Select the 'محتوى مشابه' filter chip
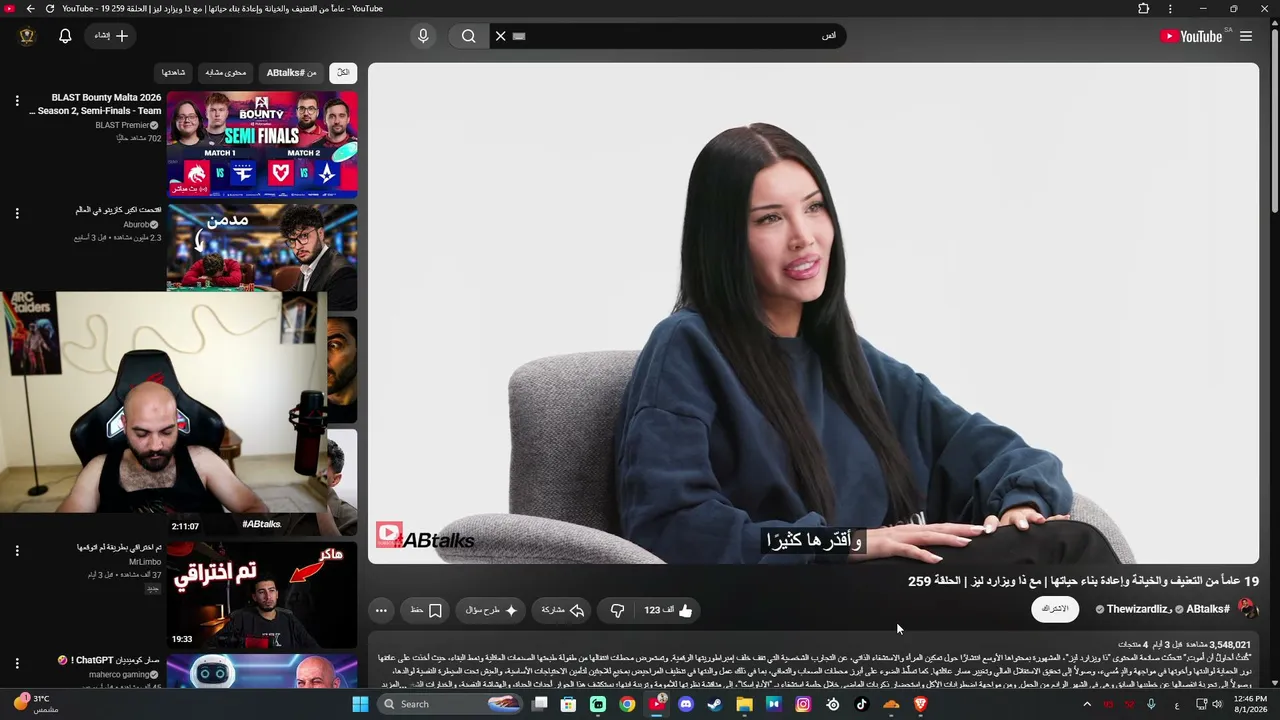The width and height of the screenshot is (1280, 720). [225, 73]
